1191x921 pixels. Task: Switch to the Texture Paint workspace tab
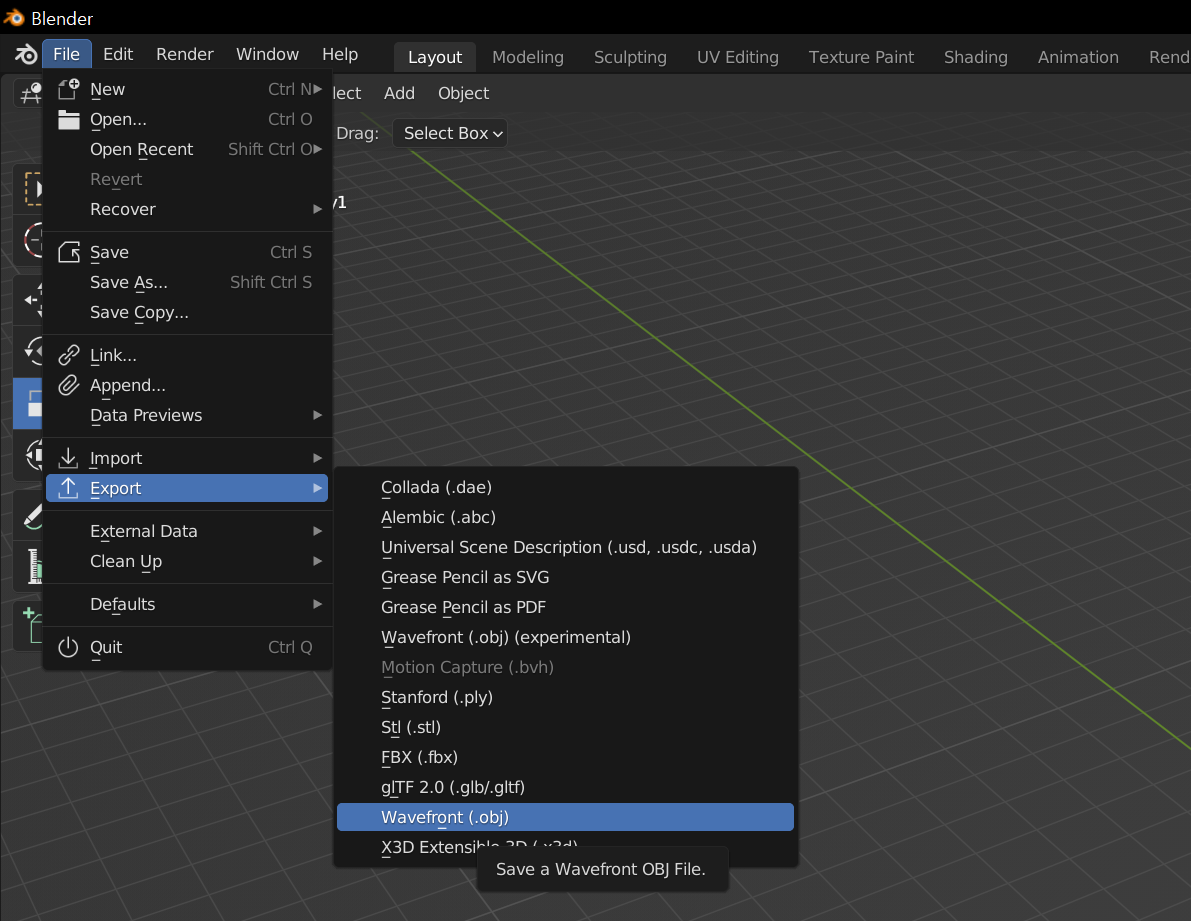[x=861, y=58]
